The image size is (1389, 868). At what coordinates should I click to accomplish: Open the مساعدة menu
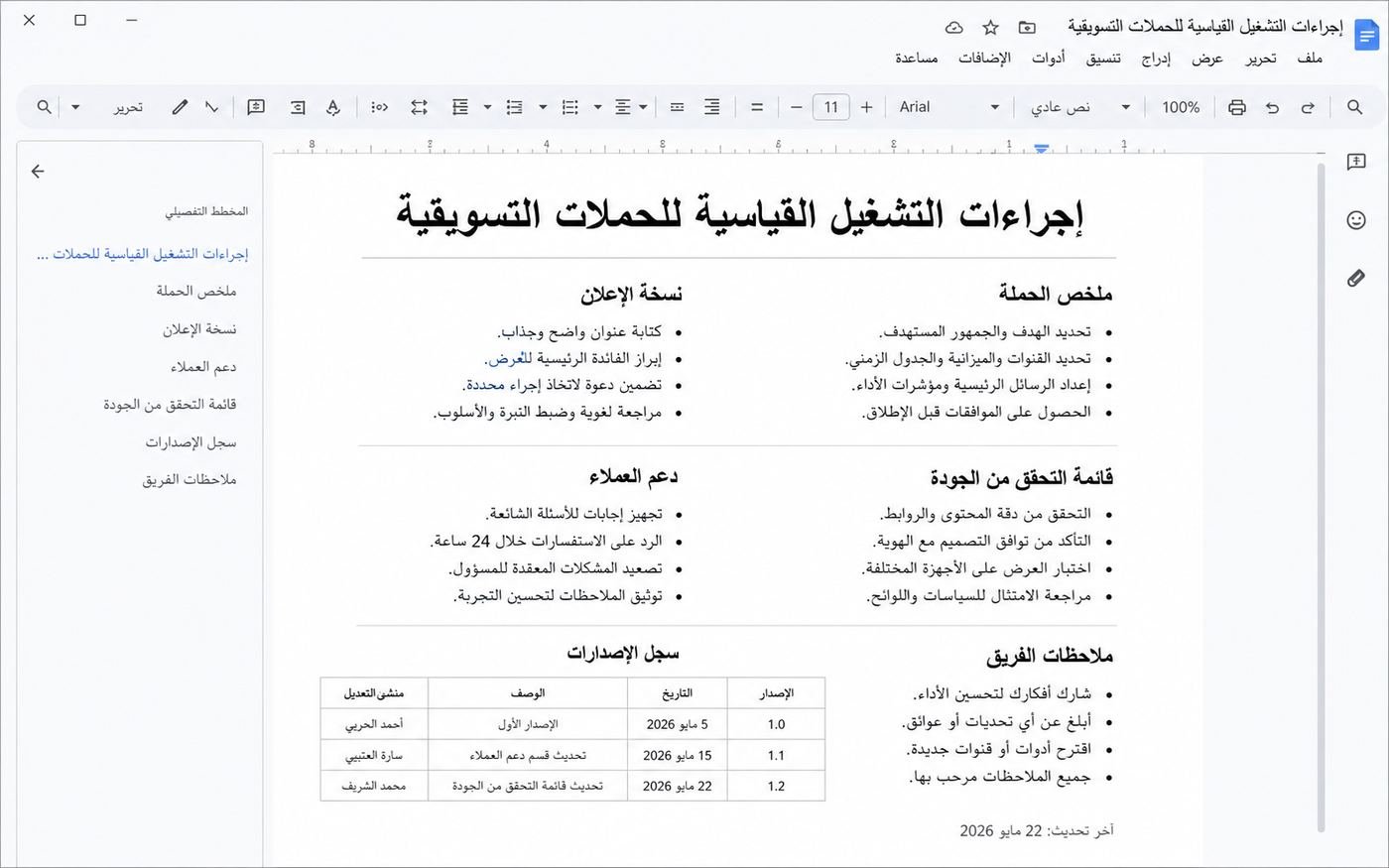(917, 59)
